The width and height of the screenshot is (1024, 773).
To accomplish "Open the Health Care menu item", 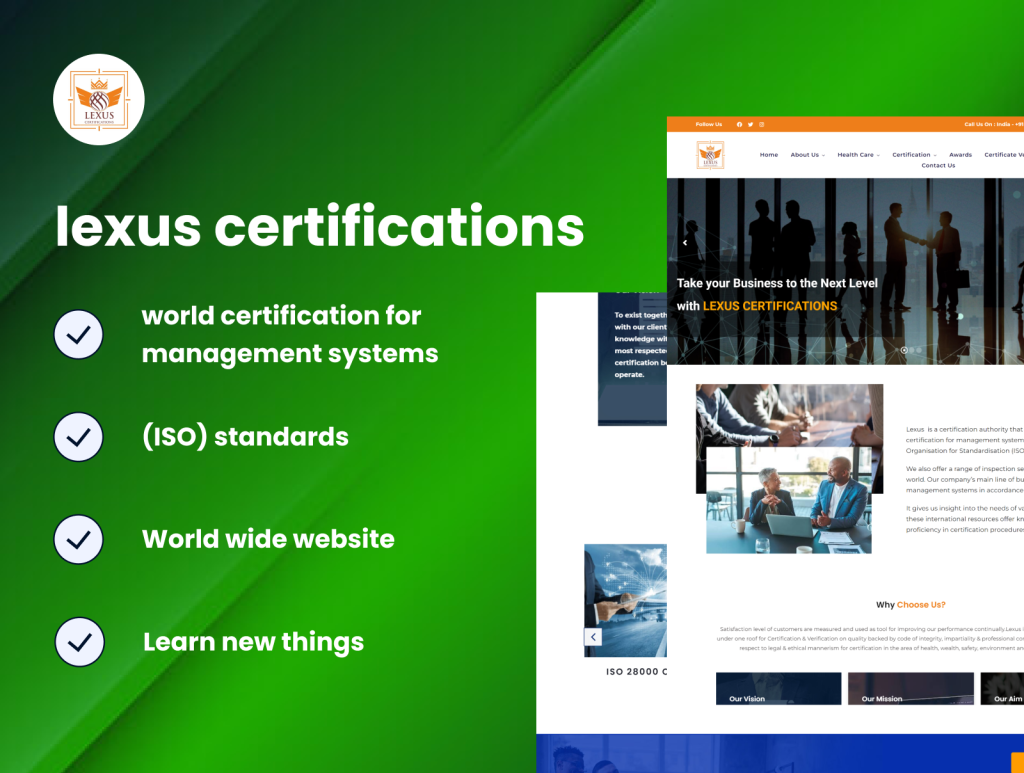I will pos(856,155).
